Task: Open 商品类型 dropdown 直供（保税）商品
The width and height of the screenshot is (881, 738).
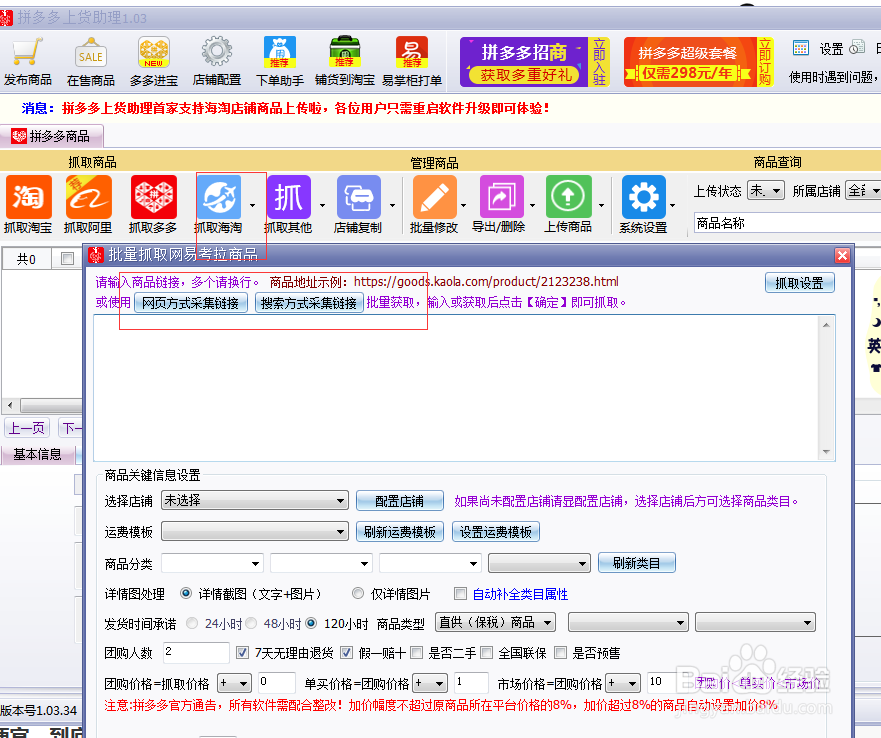Action: [x=495, y=622]
